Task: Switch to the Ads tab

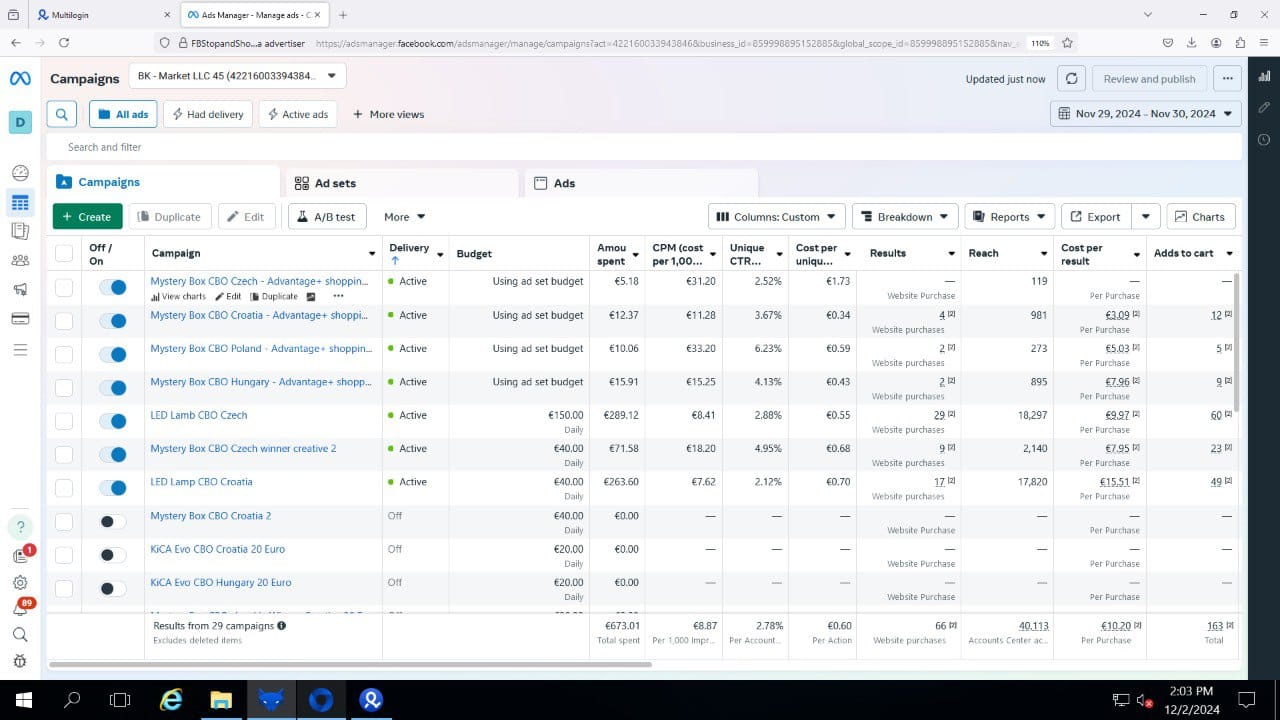Action: (564, 183)
